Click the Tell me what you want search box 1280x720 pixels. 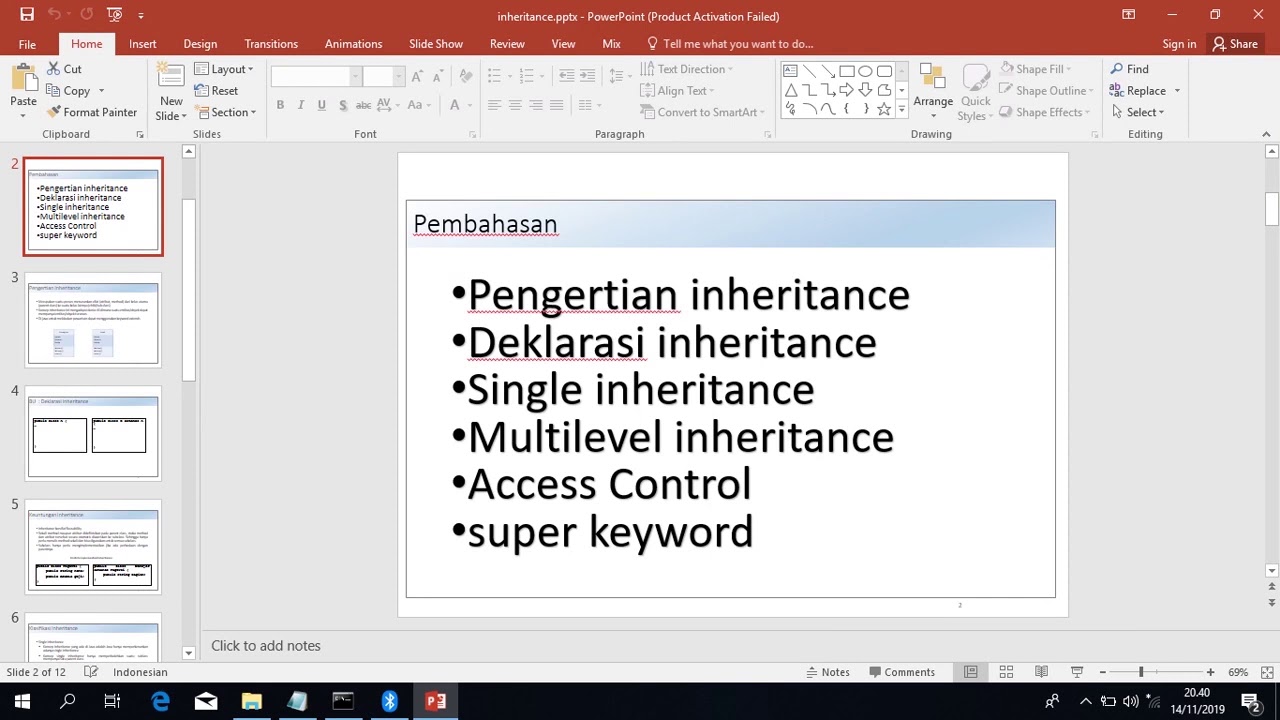(730, 44)
